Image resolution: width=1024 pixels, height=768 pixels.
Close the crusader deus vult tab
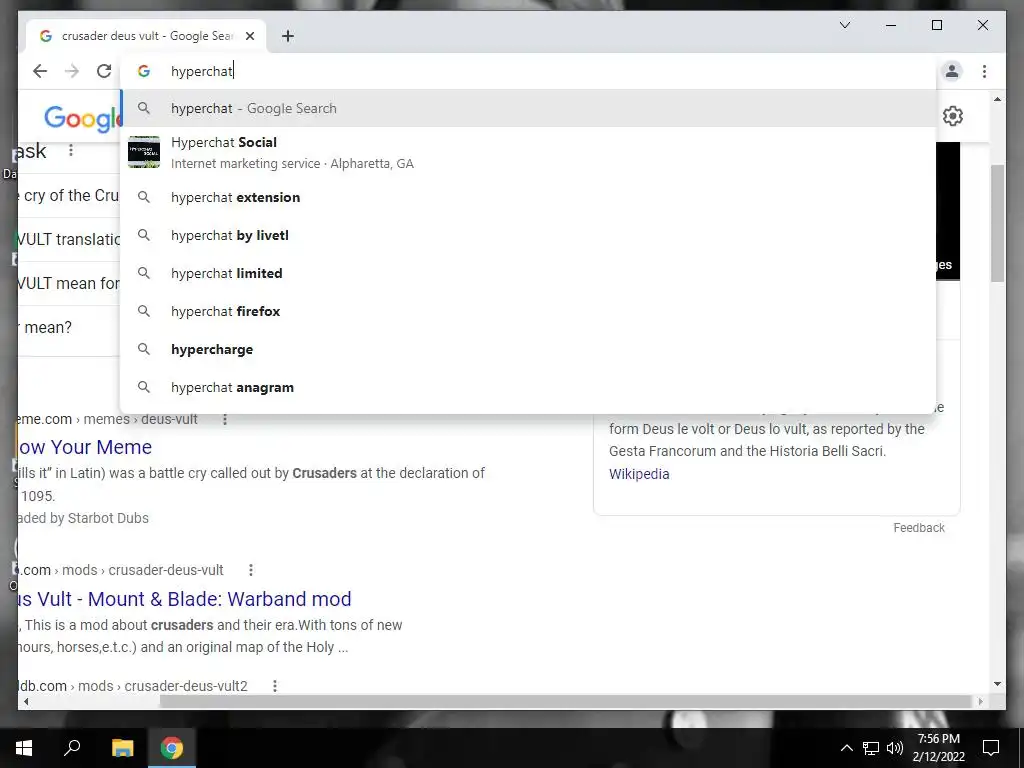pos(249,36)
